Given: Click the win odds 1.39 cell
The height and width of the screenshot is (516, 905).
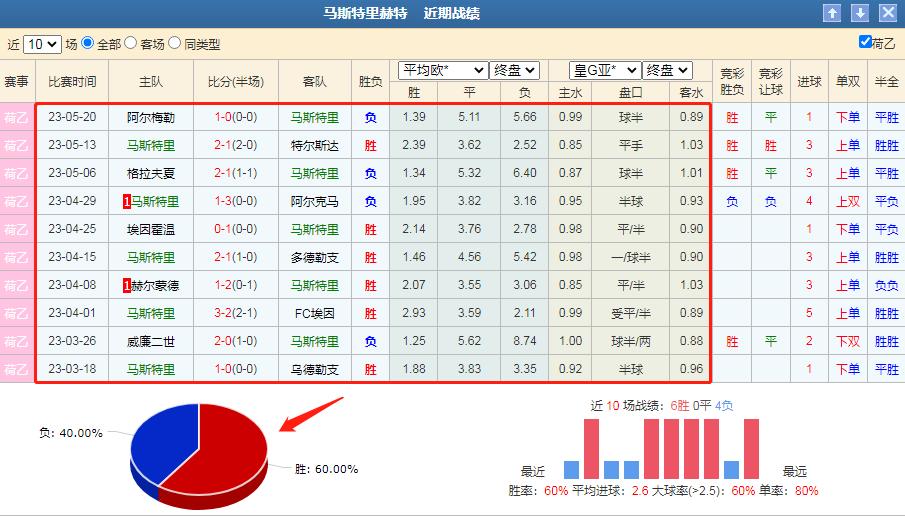Looking at the screenshot, I should 414,117.
